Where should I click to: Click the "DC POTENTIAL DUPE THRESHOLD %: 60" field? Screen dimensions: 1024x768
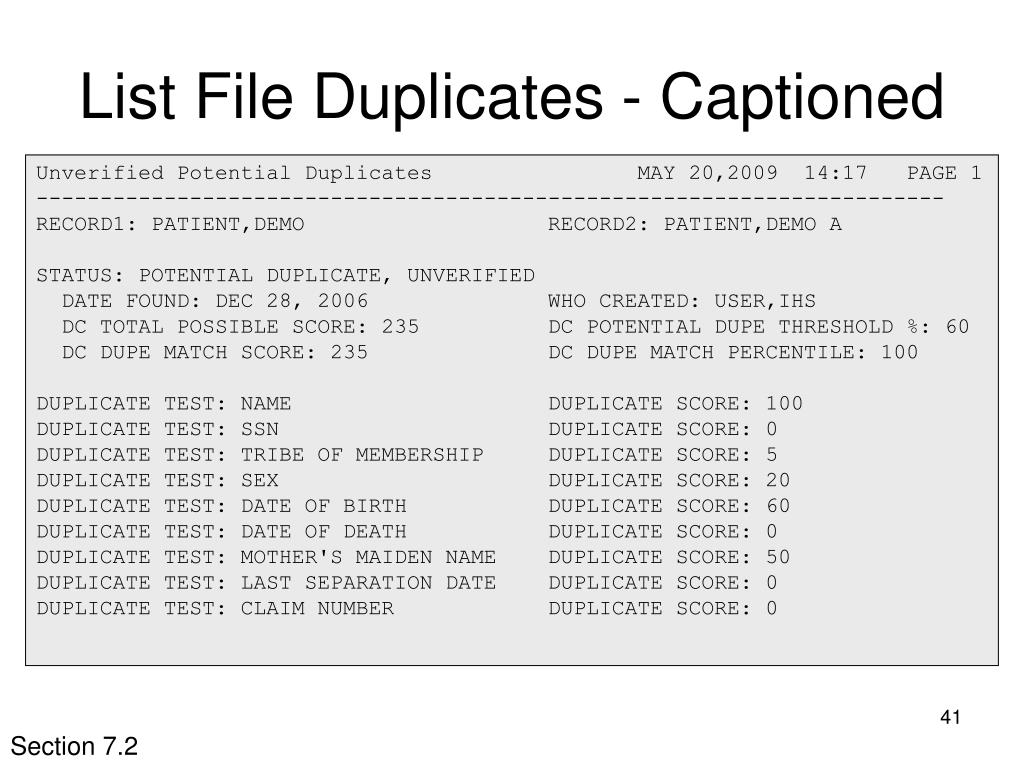759,327
